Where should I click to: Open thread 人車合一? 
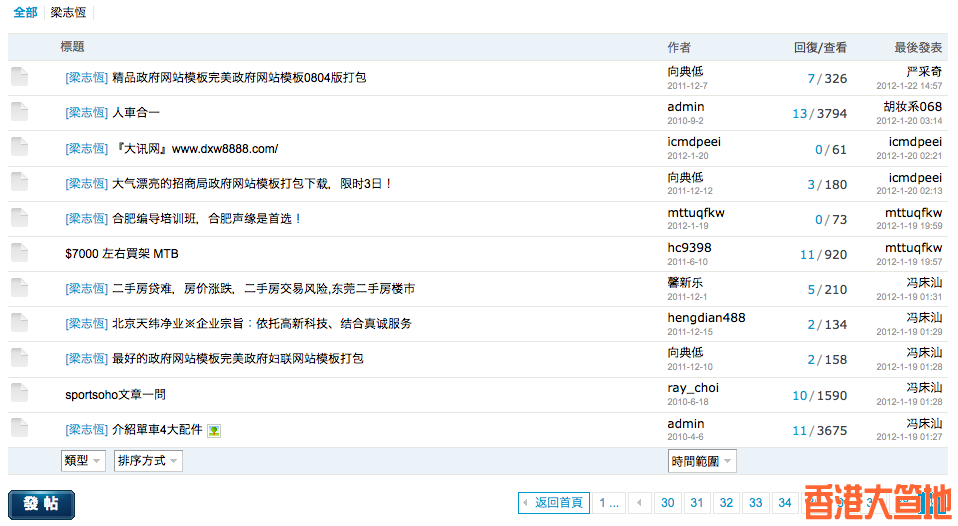[136, 112]
